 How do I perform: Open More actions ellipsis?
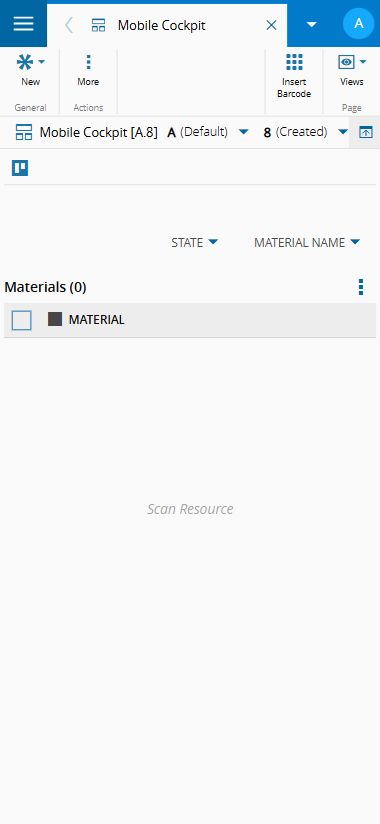click(88, 63)
